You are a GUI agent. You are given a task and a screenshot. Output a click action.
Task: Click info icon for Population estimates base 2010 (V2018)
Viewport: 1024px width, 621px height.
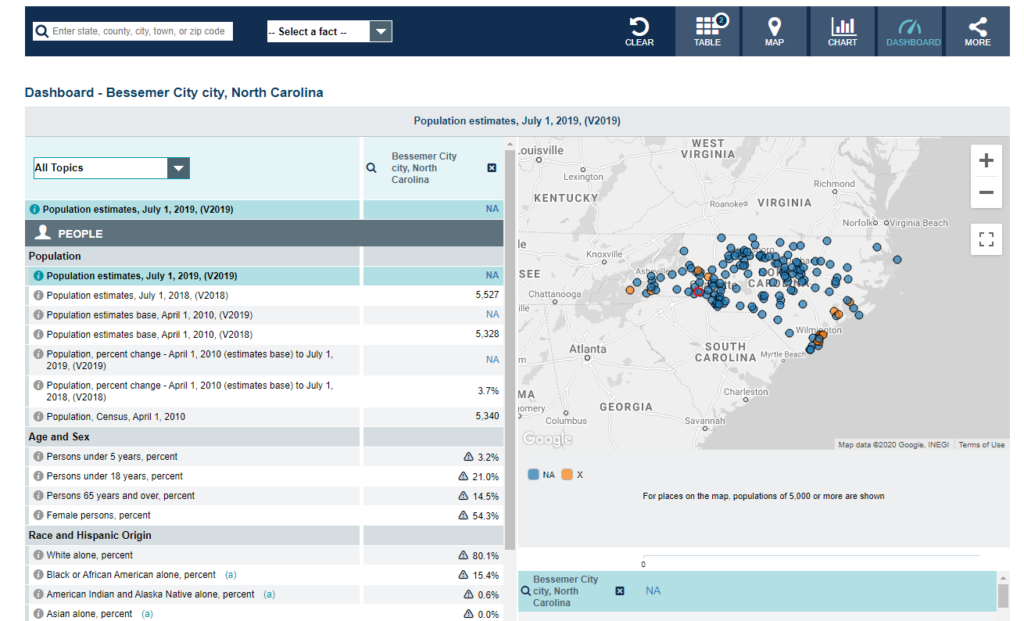[x=39, y=334]
